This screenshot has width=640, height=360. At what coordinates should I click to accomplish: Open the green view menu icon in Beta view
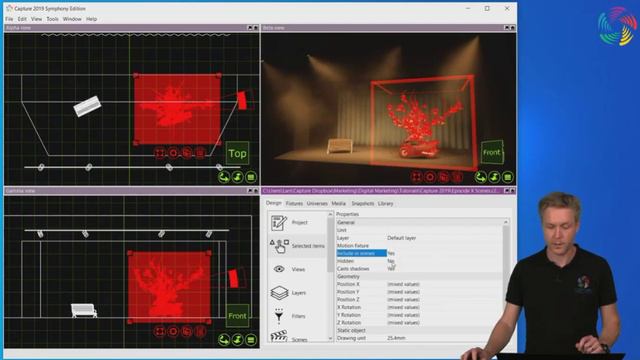(508, 177)
